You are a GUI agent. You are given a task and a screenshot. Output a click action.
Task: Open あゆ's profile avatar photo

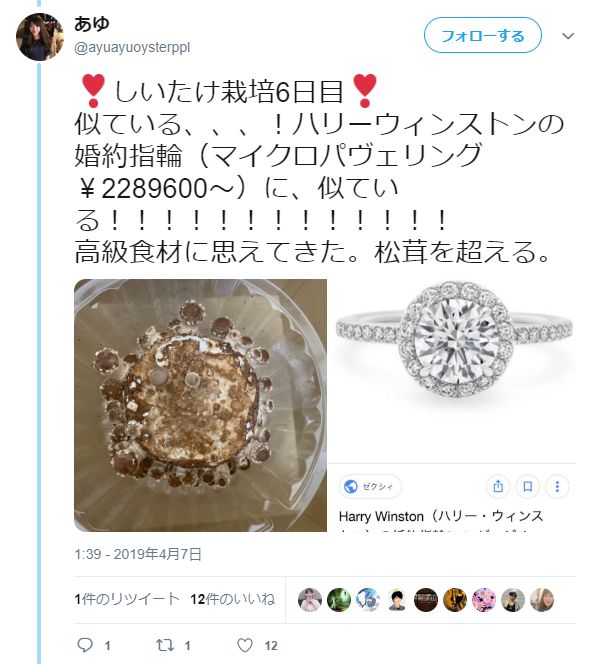[39, 37]
